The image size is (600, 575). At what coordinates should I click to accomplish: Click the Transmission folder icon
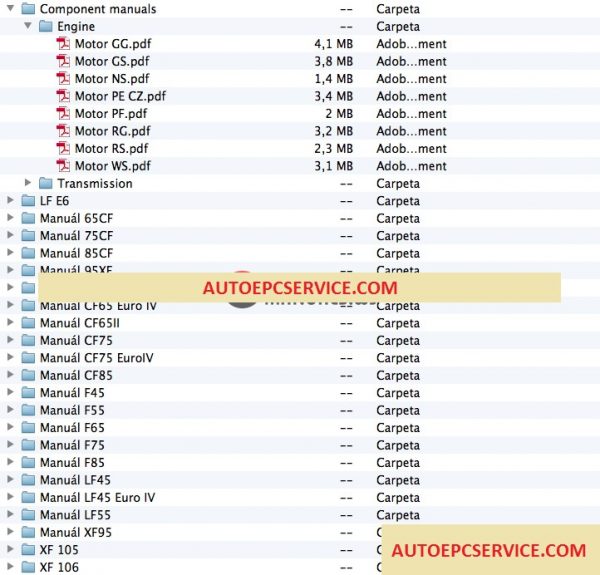pos(46,183)
